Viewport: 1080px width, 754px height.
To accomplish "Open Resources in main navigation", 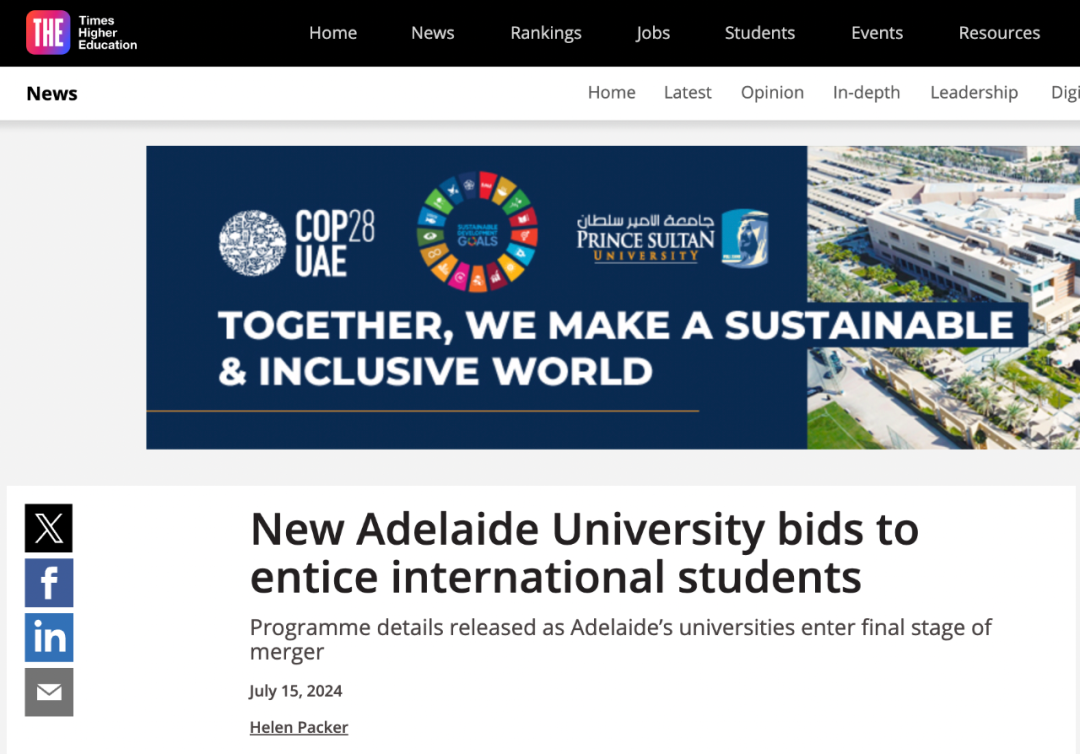I will point(999,33).
